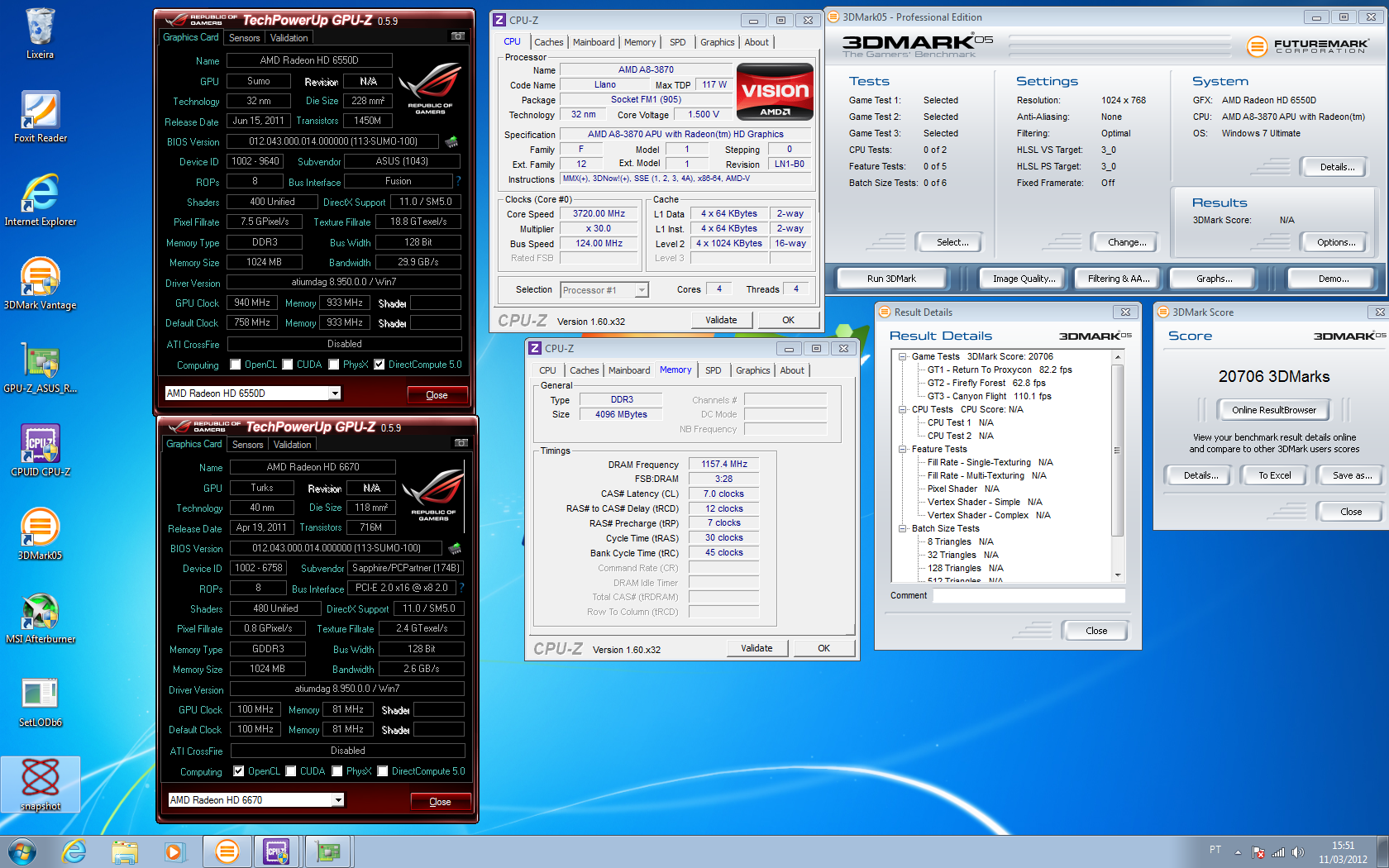Image resolution: width=1389 pixels, height=868 pixels.
Task: Click the Windows Start orb
Action: click(21, 851)
